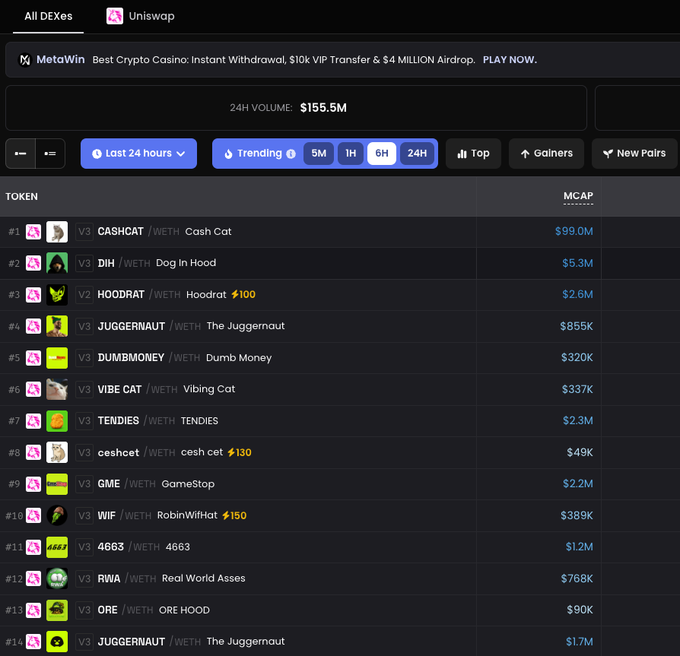Switch to the All DEXes tab
This screenshot has height=656, width=680.
point(48,16)
